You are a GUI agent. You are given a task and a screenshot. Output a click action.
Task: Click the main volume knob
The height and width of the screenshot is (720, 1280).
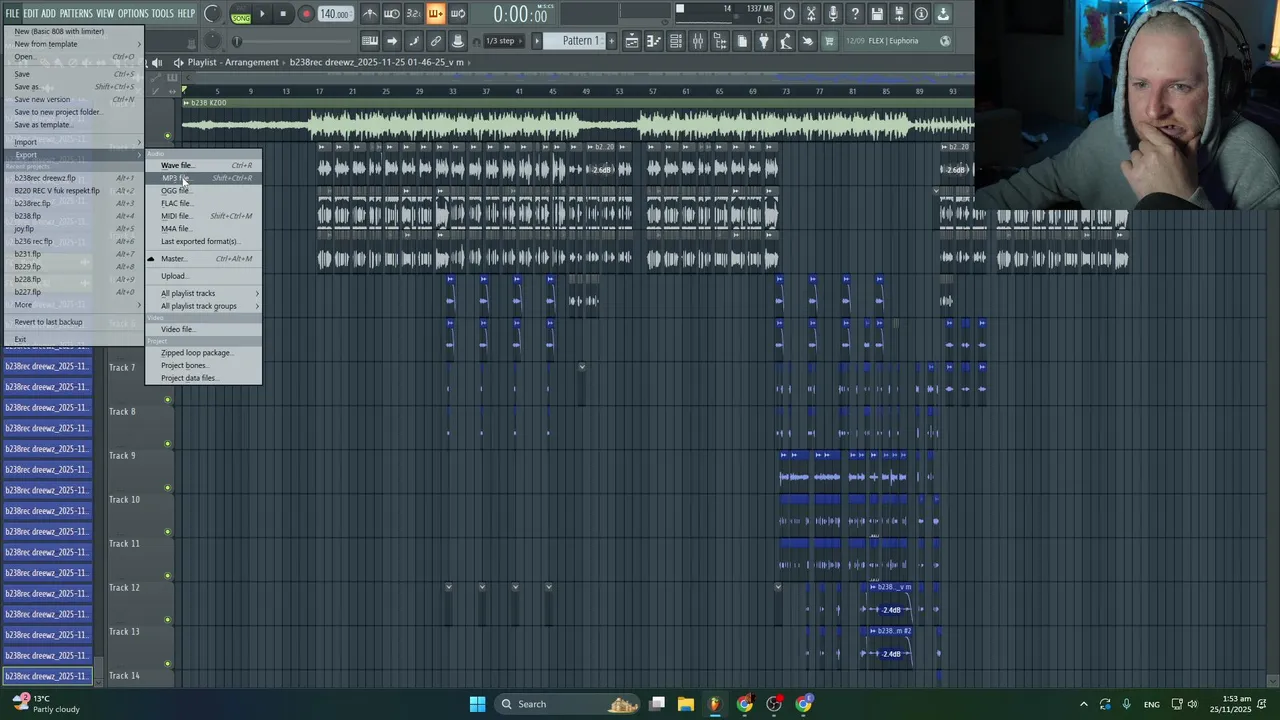212,14
